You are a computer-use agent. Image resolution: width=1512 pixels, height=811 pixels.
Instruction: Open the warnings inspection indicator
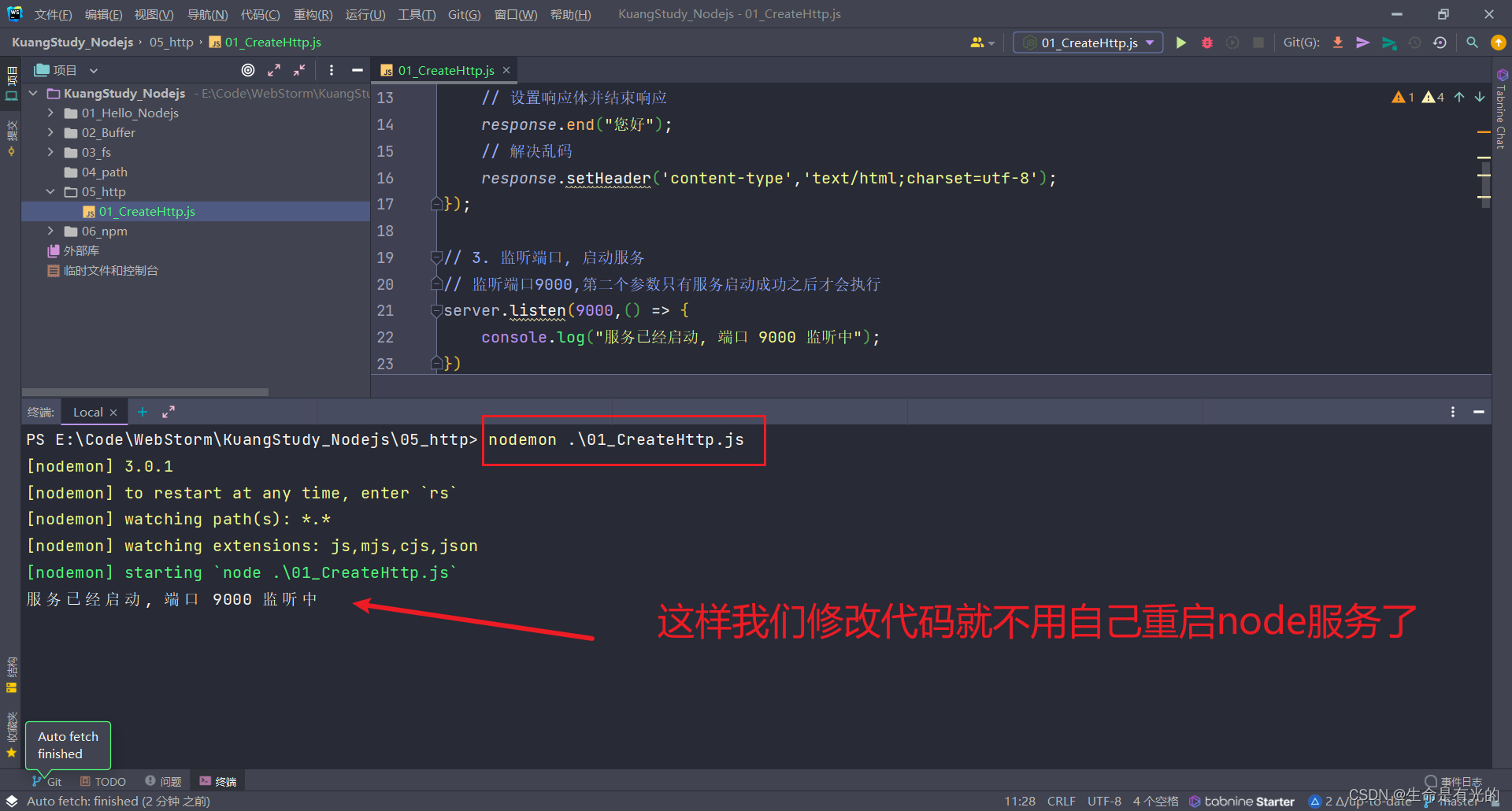point(1418,97)
